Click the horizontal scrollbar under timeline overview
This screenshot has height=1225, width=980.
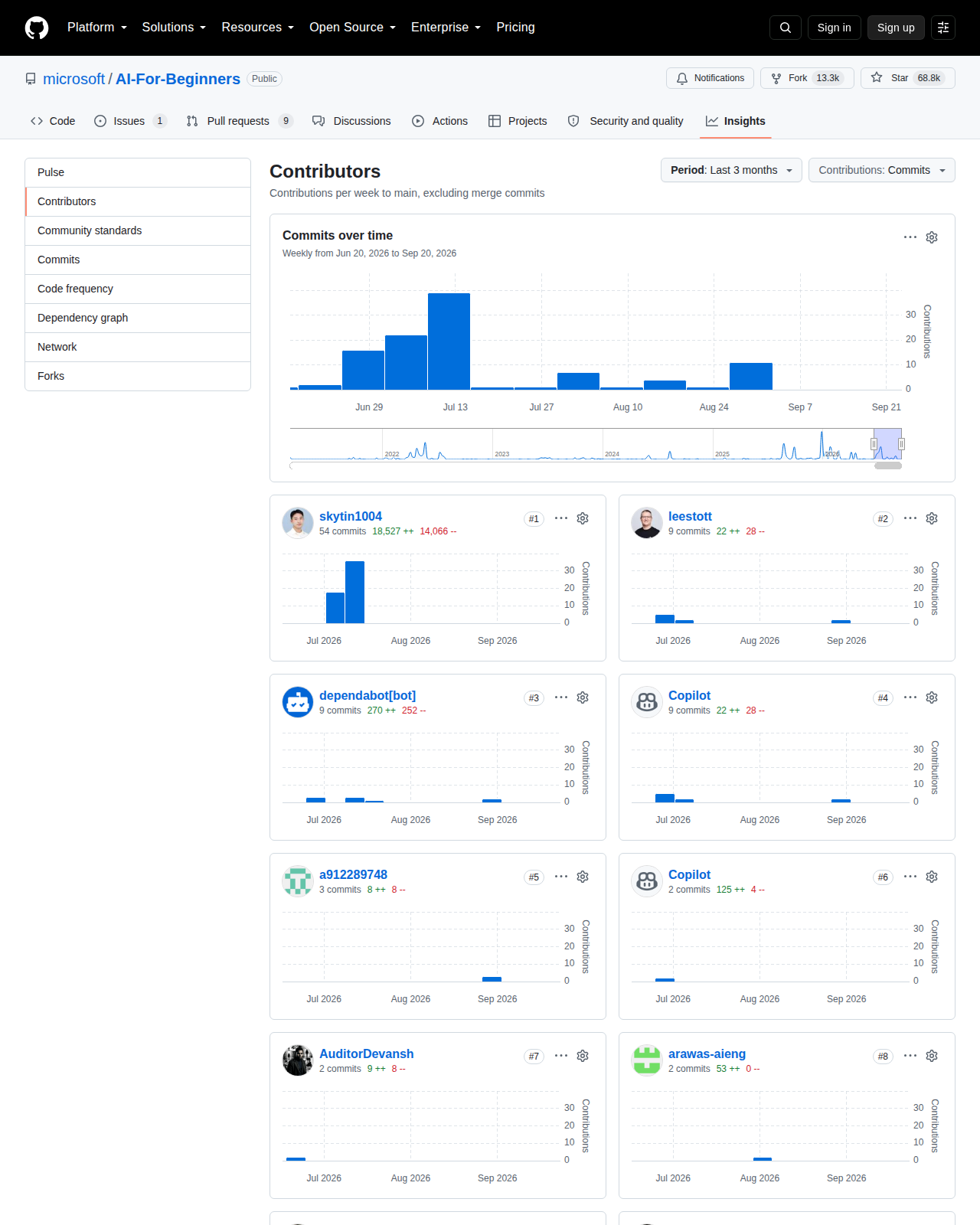[888, 465]
